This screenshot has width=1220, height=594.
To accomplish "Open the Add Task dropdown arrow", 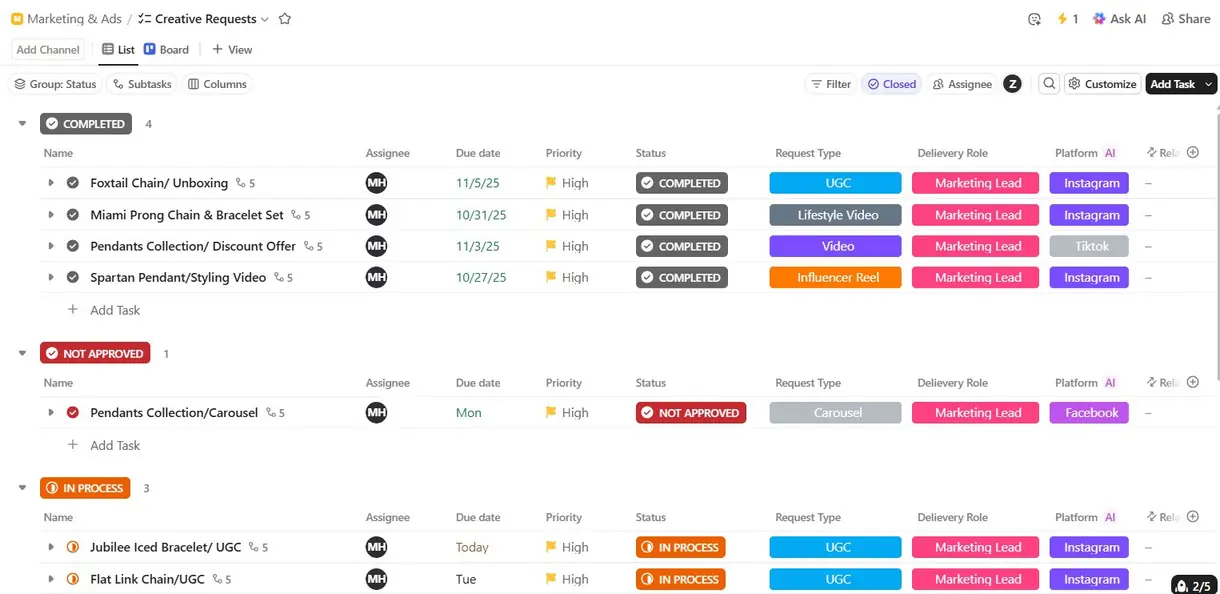I will [1209, 84].
